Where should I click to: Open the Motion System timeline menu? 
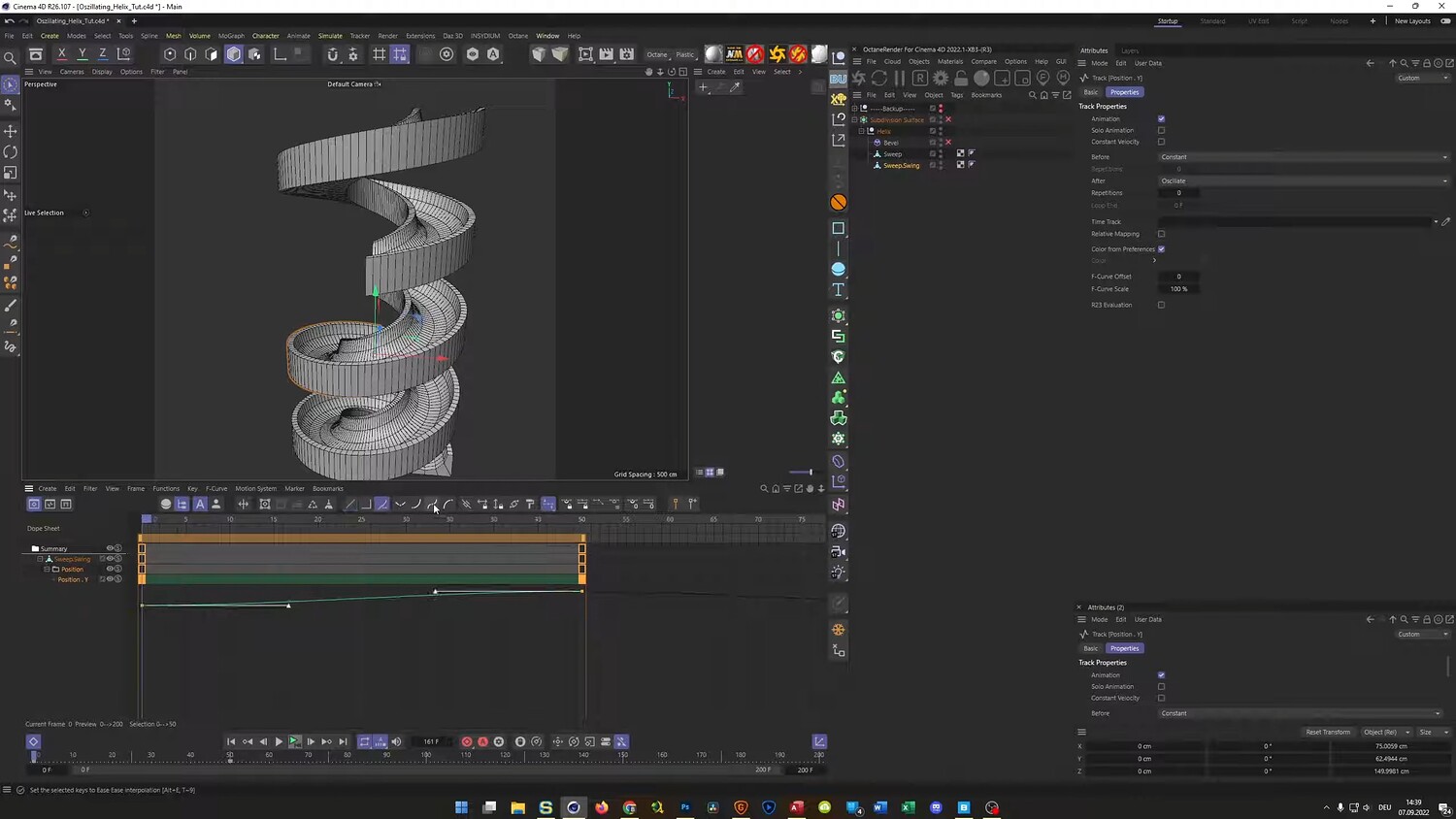pos(256,488)
